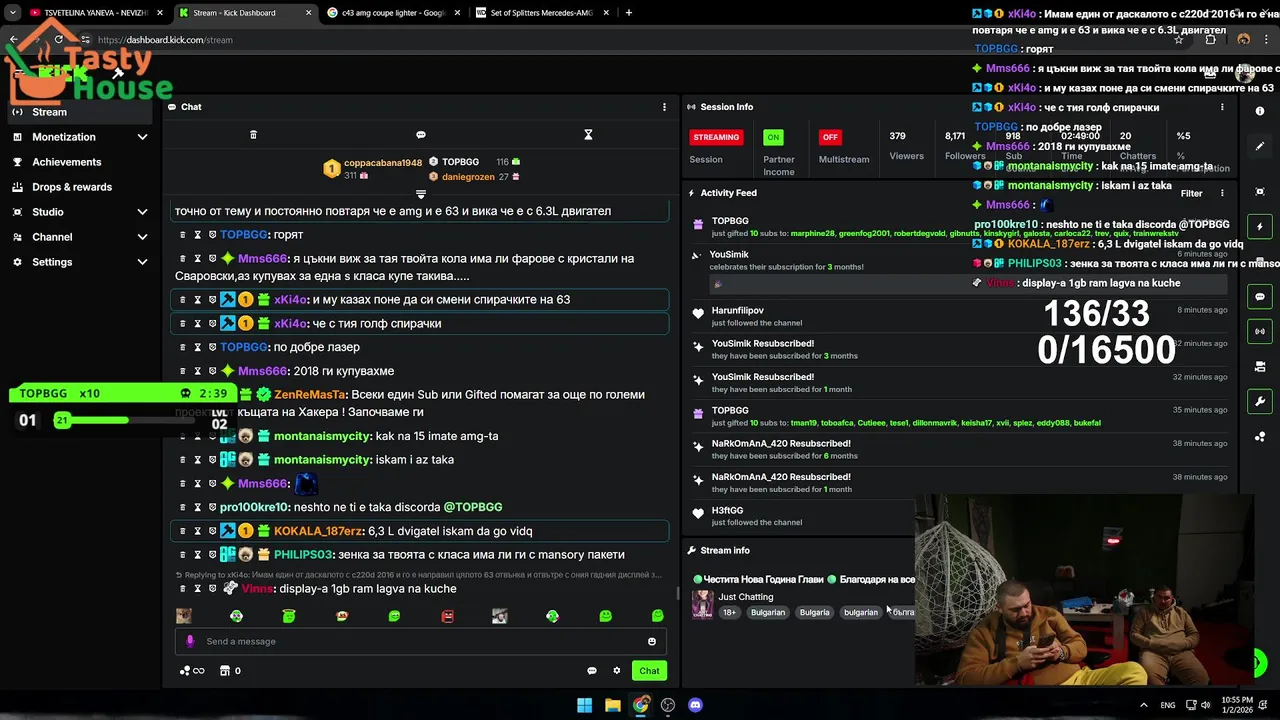Click the screen capture icon in the right toolbar
The height and width of the screenshot is (720, 1280).
1260,192
